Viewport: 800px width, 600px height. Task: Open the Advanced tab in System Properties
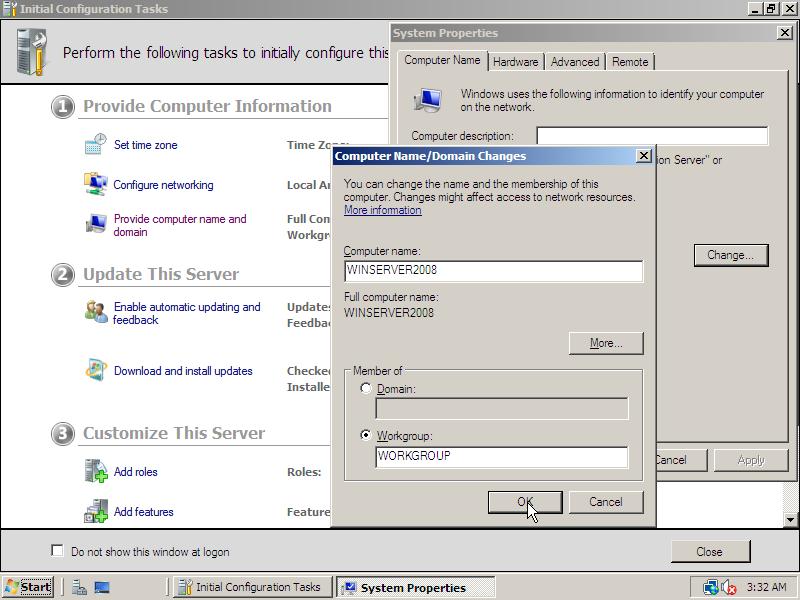point(575,62)
